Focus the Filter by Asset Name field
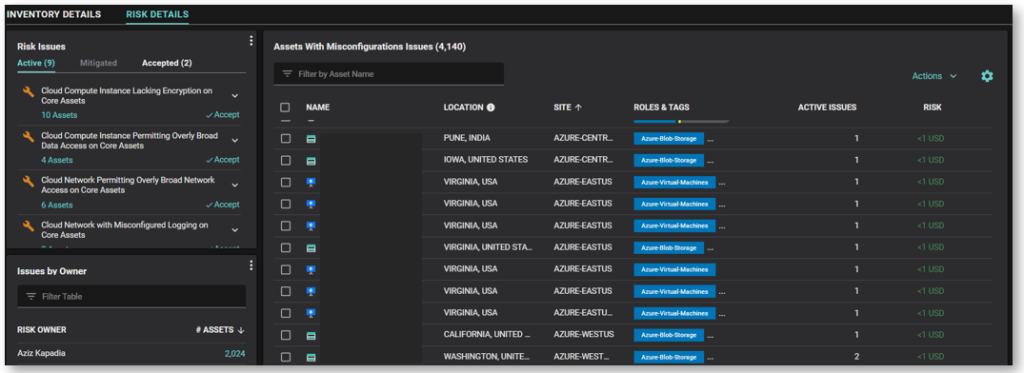The image size is (1024, 373). click(x=389, y=74)
